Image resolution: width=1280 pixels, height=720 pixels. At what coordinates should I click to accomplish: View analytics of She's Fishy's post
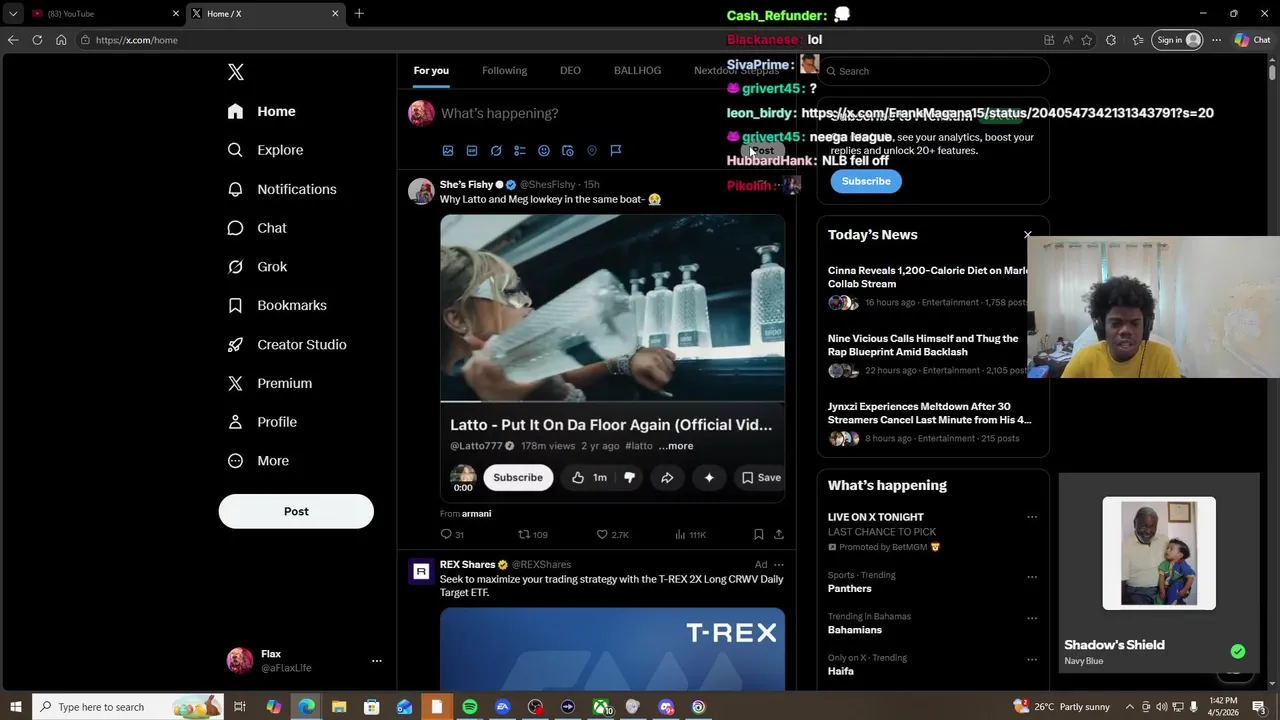(x=690, y=535)
